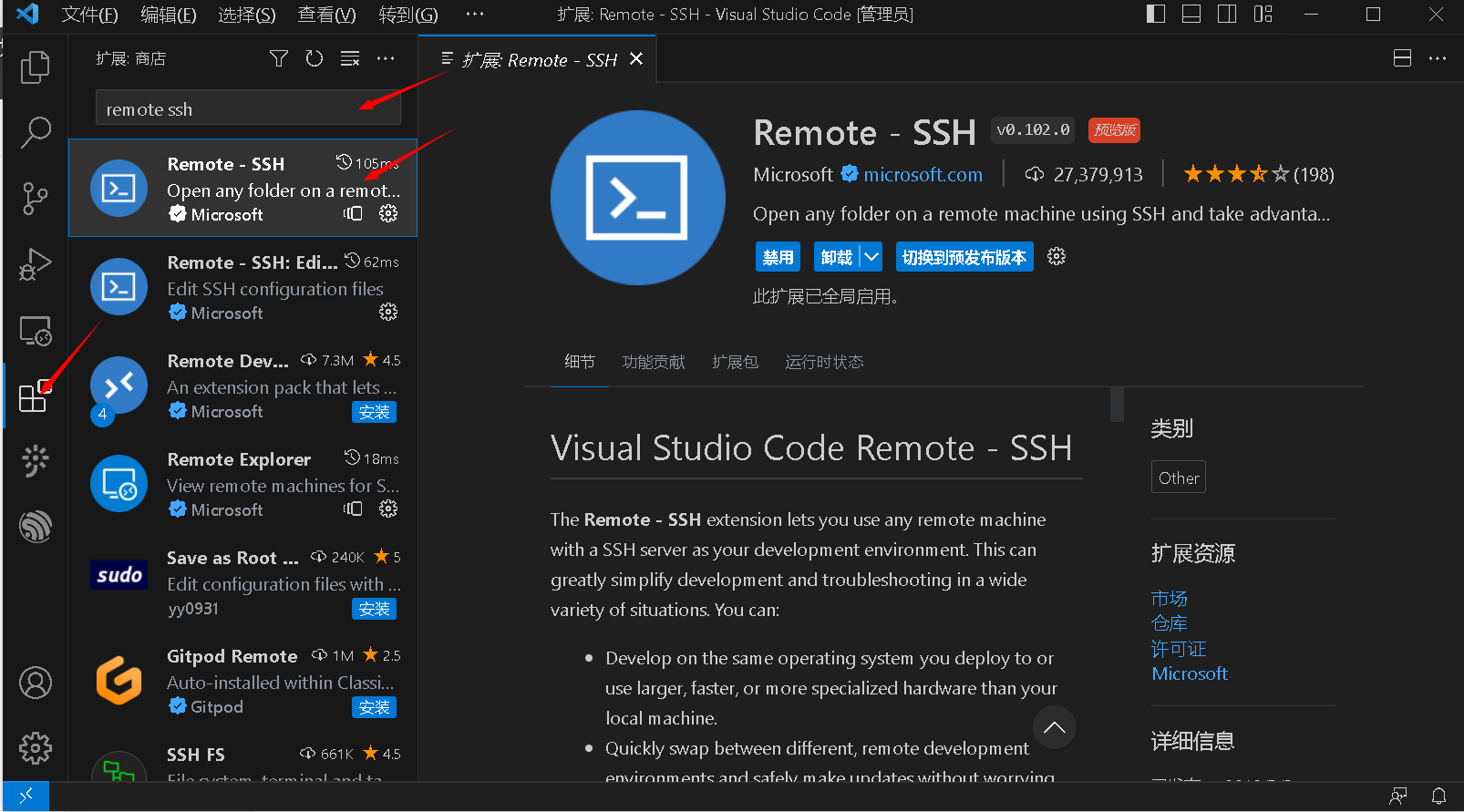Viewport: 1464px width, 812px height.
Task: Open editor more actions ellipsis
Action: point(1438,58)
